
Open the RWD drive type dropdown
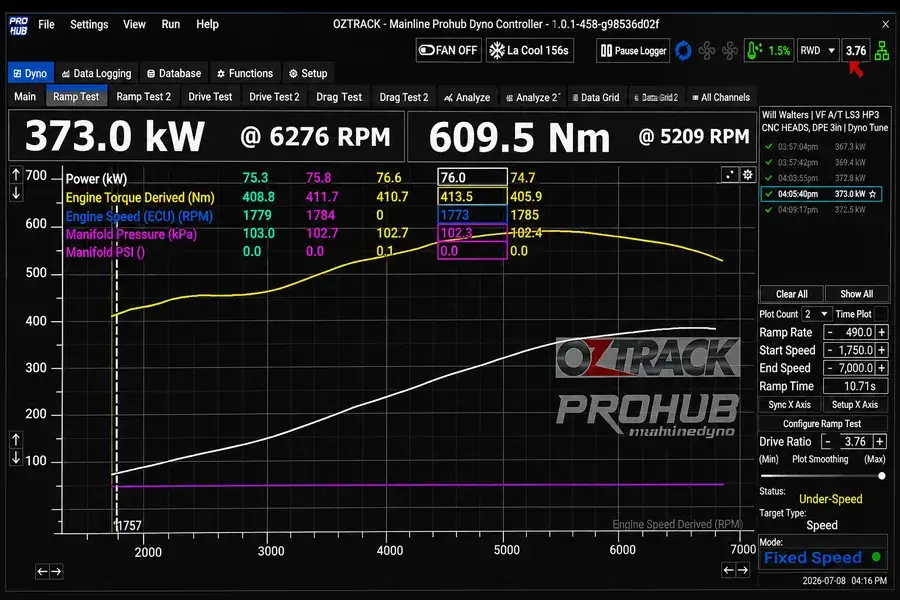pos(818,51)
